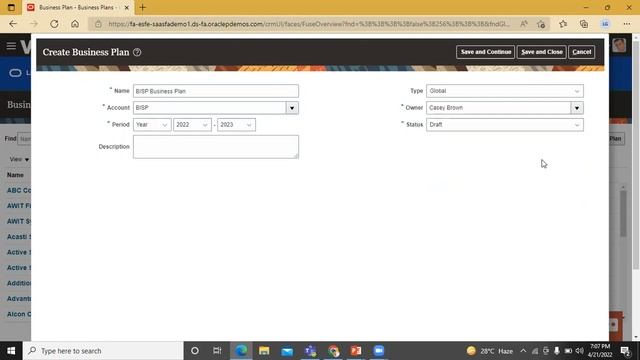The image size is (640, 360).
Task: Open File Explorer from taskbar
Action: point(264,351)
